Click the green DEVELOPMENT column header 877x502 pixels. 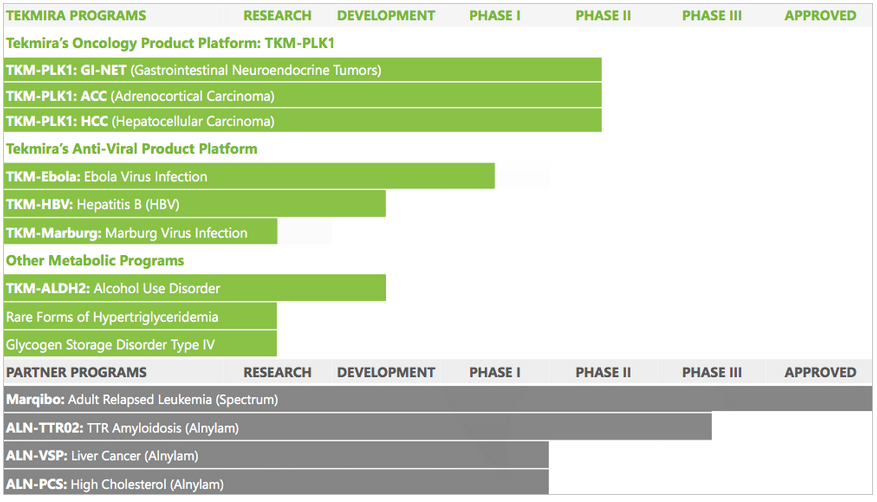386,16
